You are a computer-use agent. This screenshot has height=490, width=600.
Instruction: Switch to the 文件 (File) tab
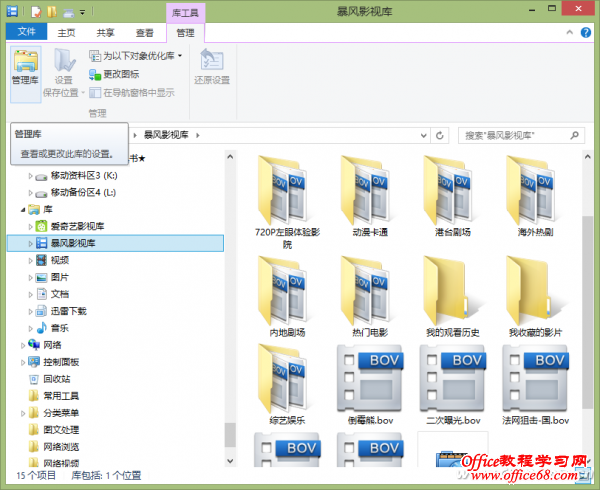click(26, 31)
